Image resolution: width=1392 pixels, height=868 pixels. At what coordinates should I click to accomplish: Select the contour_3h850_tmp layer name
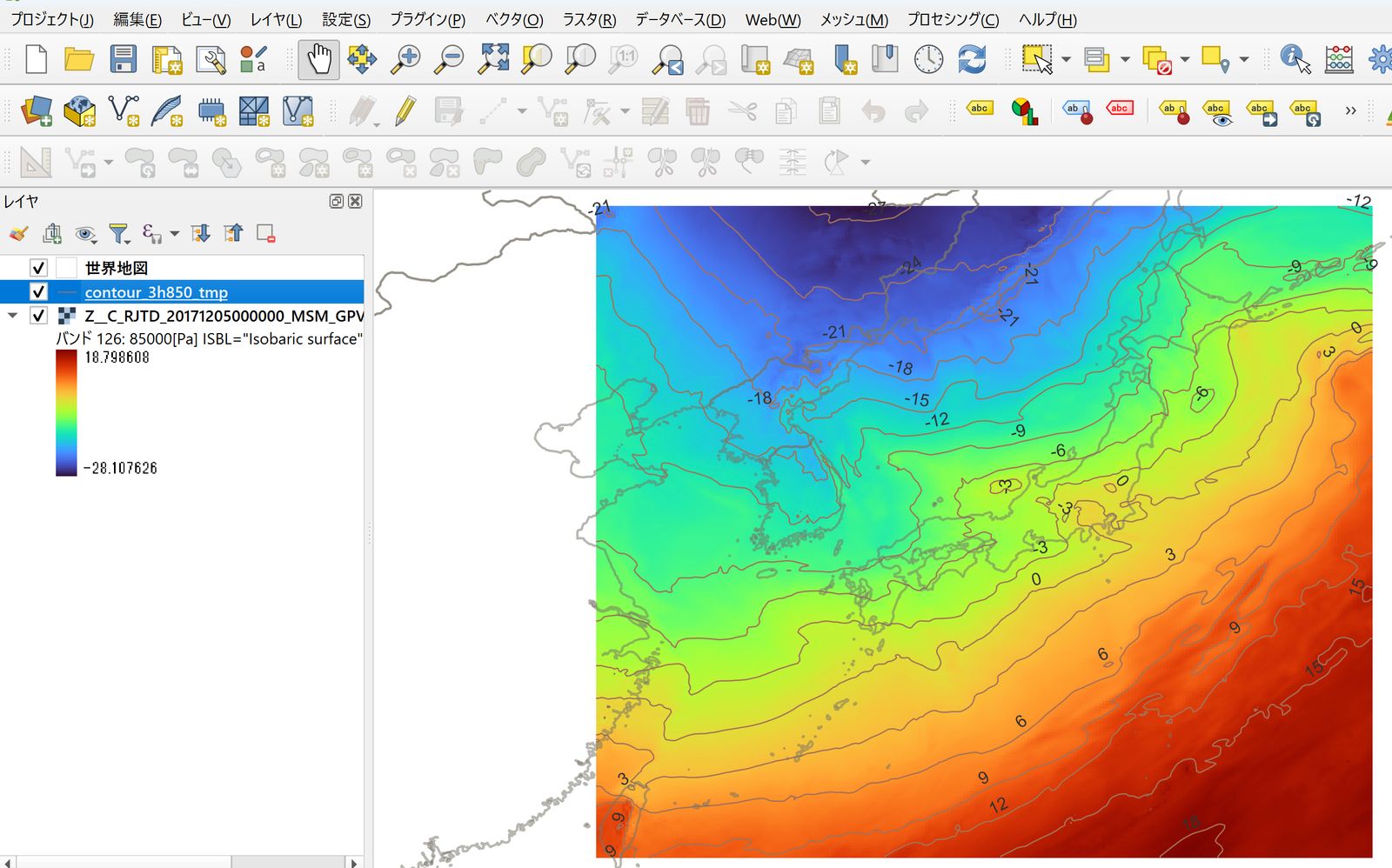pyautogui.click(x=157, y=292)
